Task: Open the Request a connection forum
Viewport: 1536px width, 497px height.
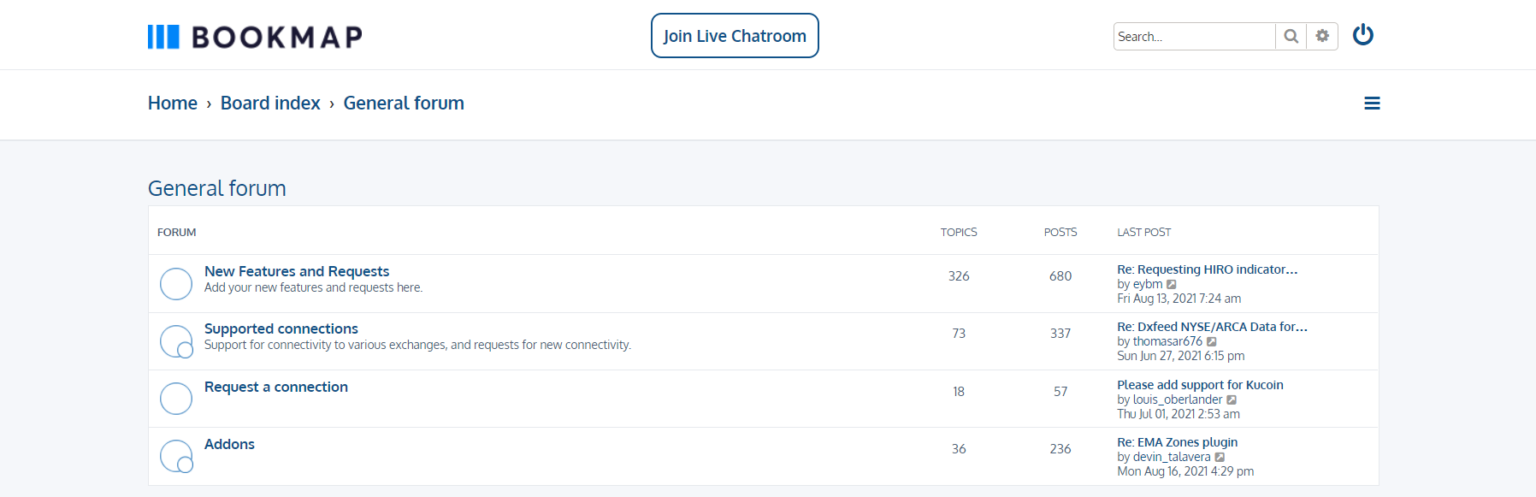Action: pos(276,387)
